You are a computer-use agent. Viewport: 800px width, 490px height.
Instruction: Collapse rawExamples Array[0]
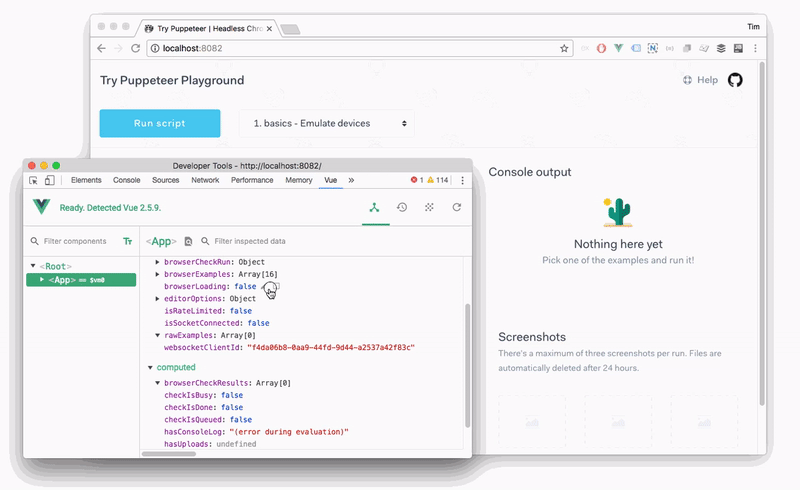pos(158,335)
